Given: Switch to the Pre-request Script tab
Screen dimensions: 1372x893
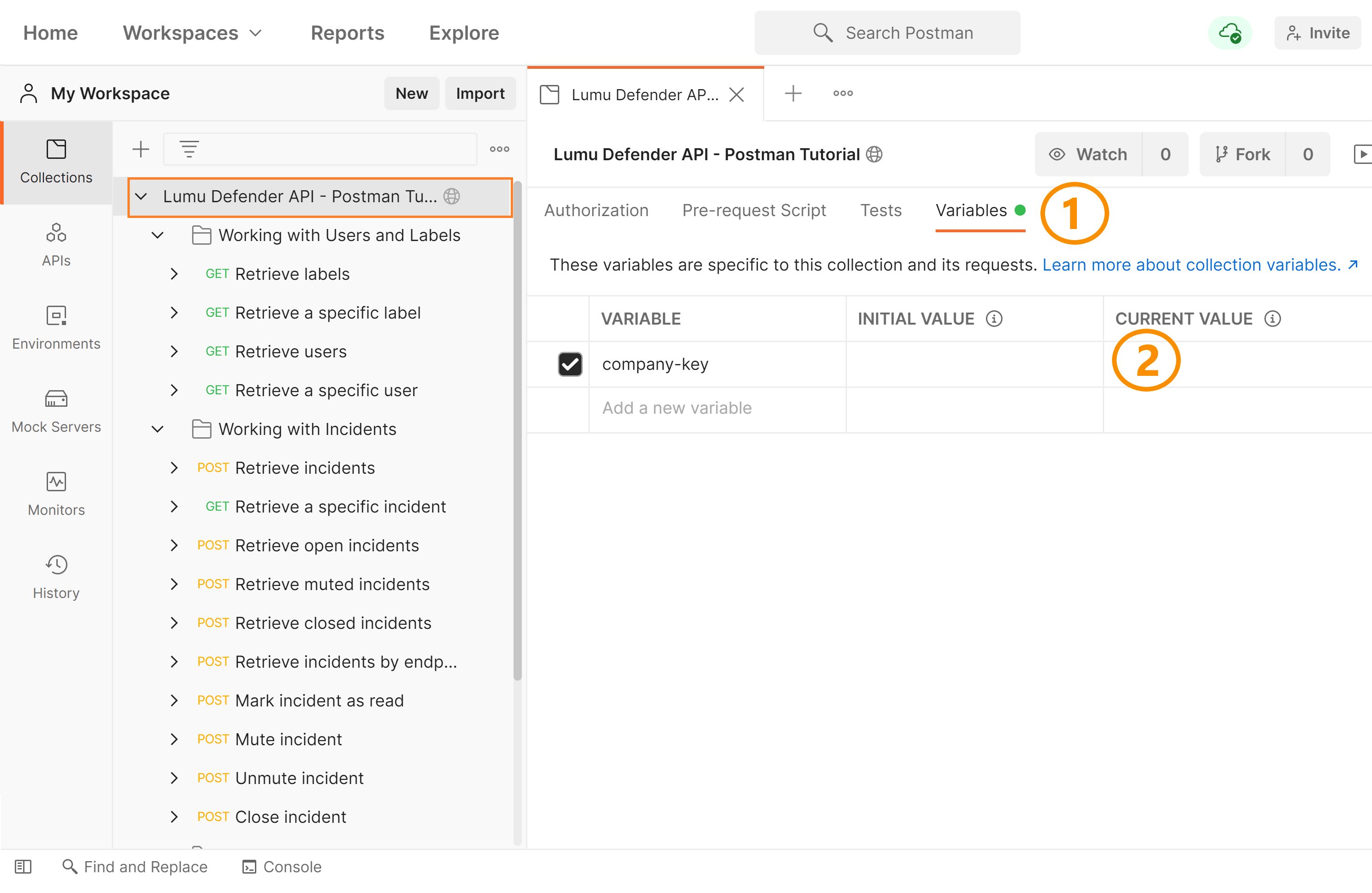Looking at the screenshot, I should click(x=754, y=211).
